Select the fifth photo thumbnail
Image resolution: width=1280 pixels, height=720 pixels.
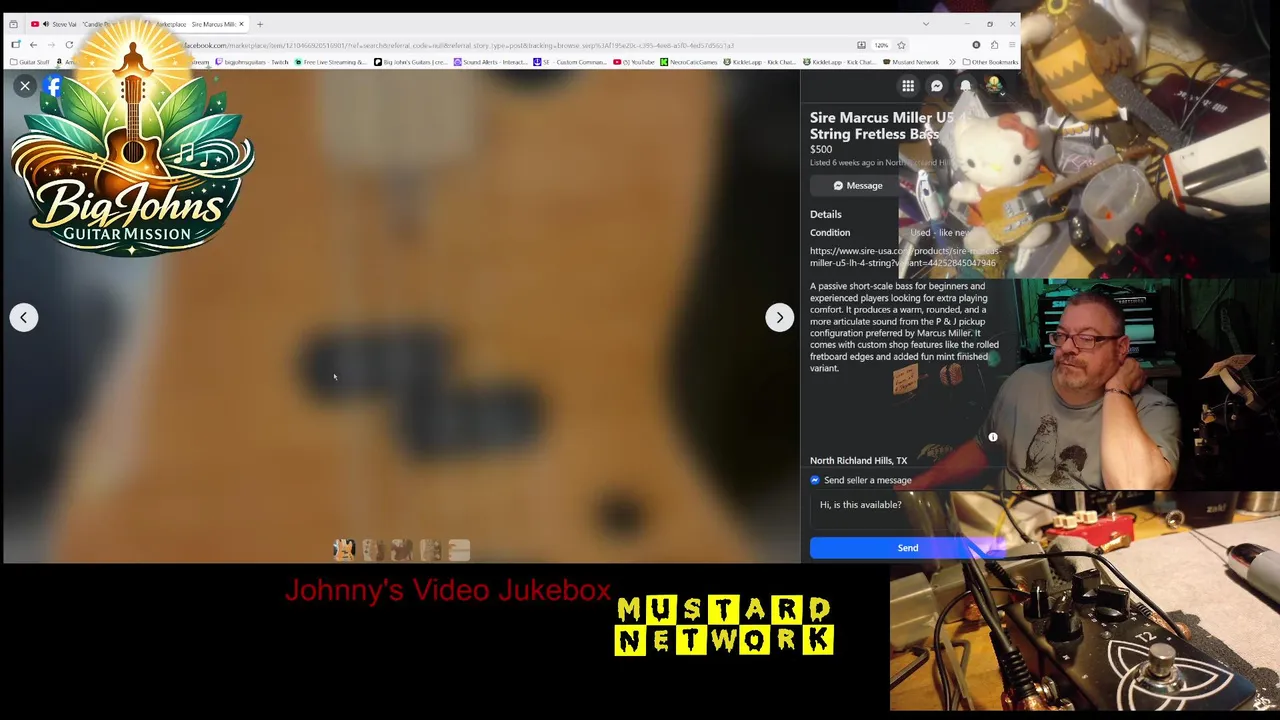[x=459, y=549]
